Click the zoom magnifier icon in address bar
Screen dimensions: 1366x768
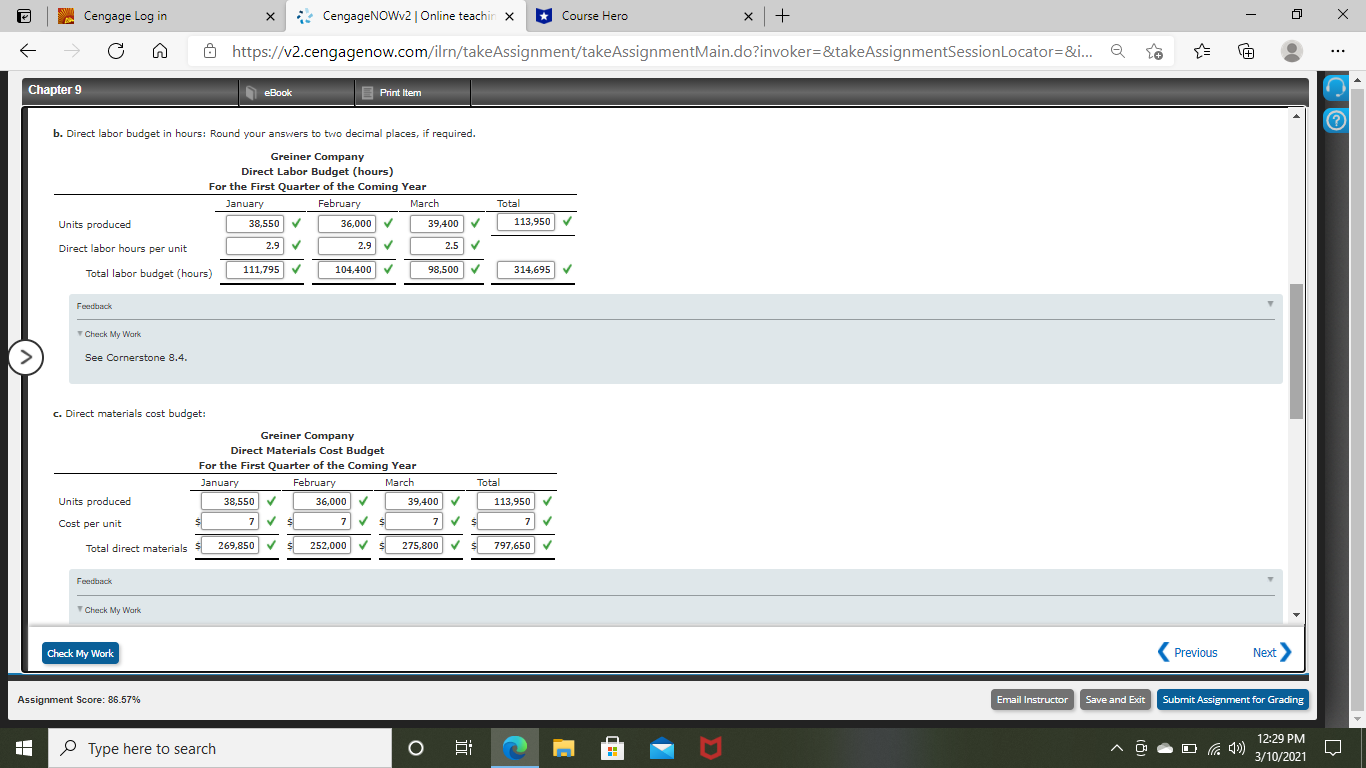click(1118, 51)
